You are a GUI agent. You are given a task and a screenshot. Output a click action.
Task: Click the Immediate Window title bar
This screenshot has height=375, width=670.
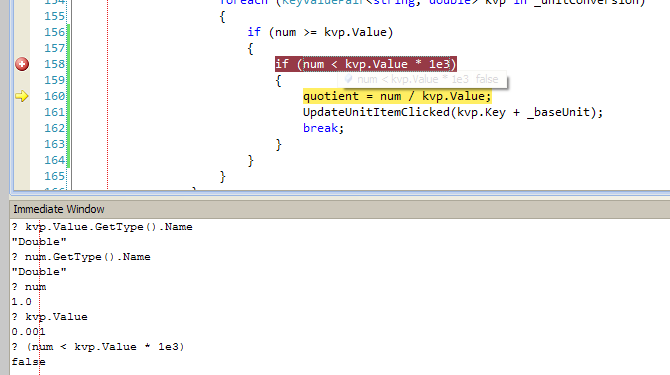click(340, 209)
